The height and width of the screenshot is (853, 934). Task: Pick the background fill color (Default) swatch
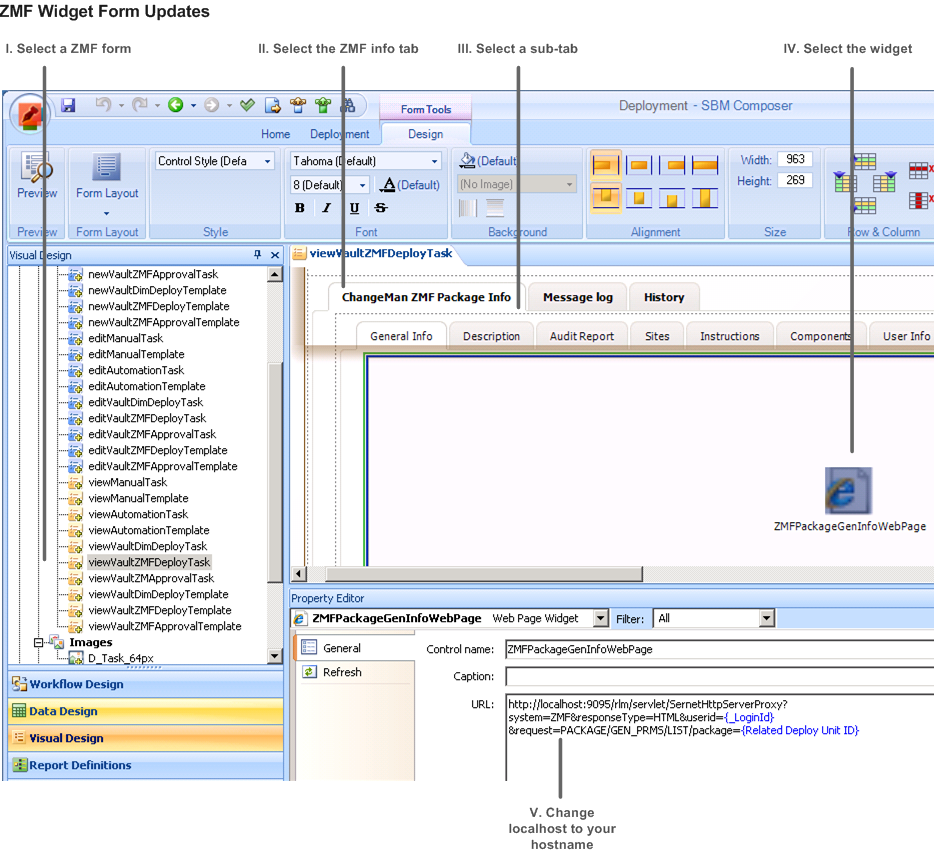pyautogui.click(x=488, y=161)
